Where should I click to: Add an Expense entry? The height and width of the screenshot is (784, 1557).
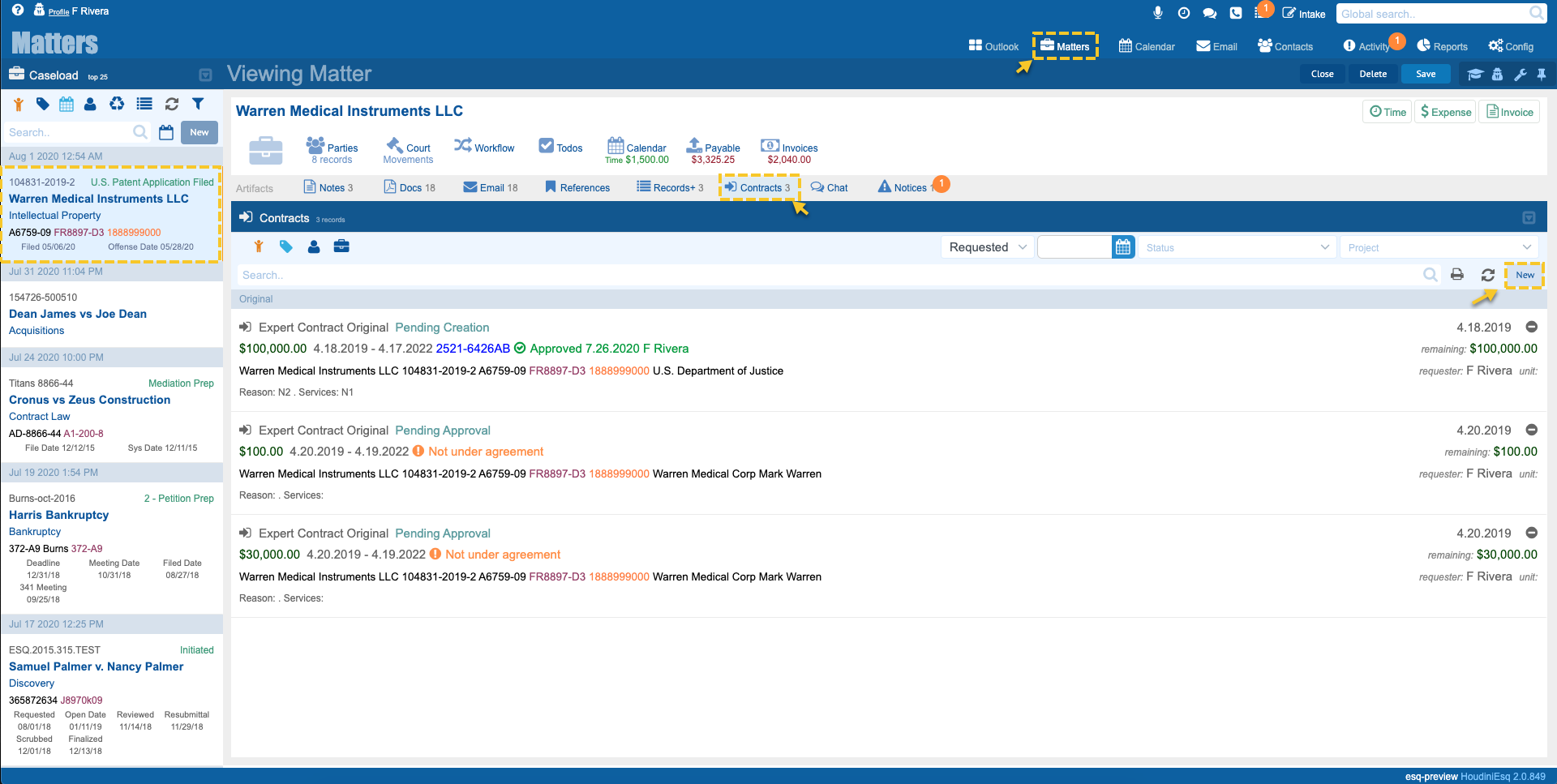(x=1446, y=112)
